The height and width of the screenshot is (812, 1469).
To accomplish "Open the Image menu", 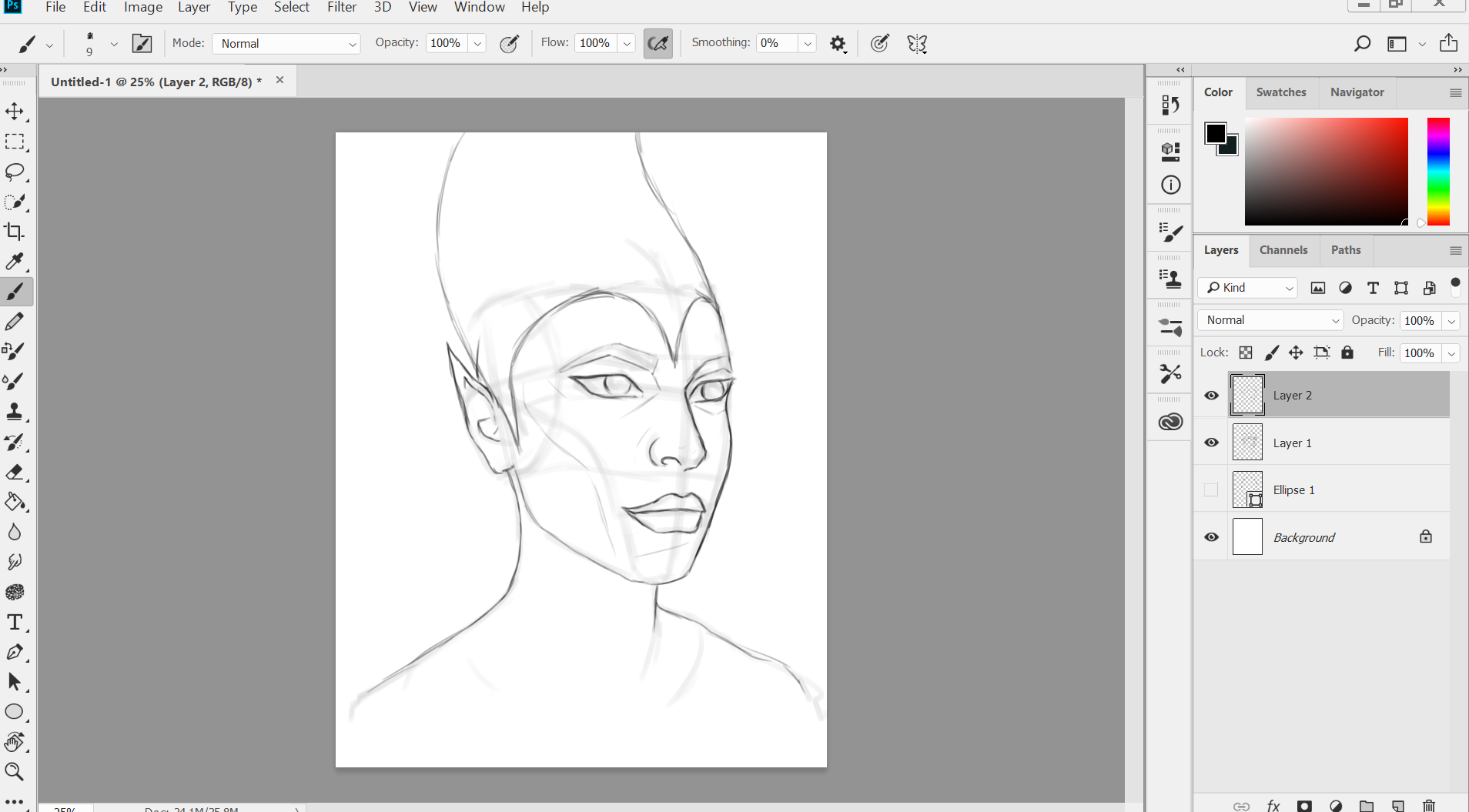I will pyautogui.click(x=143, y=7).
